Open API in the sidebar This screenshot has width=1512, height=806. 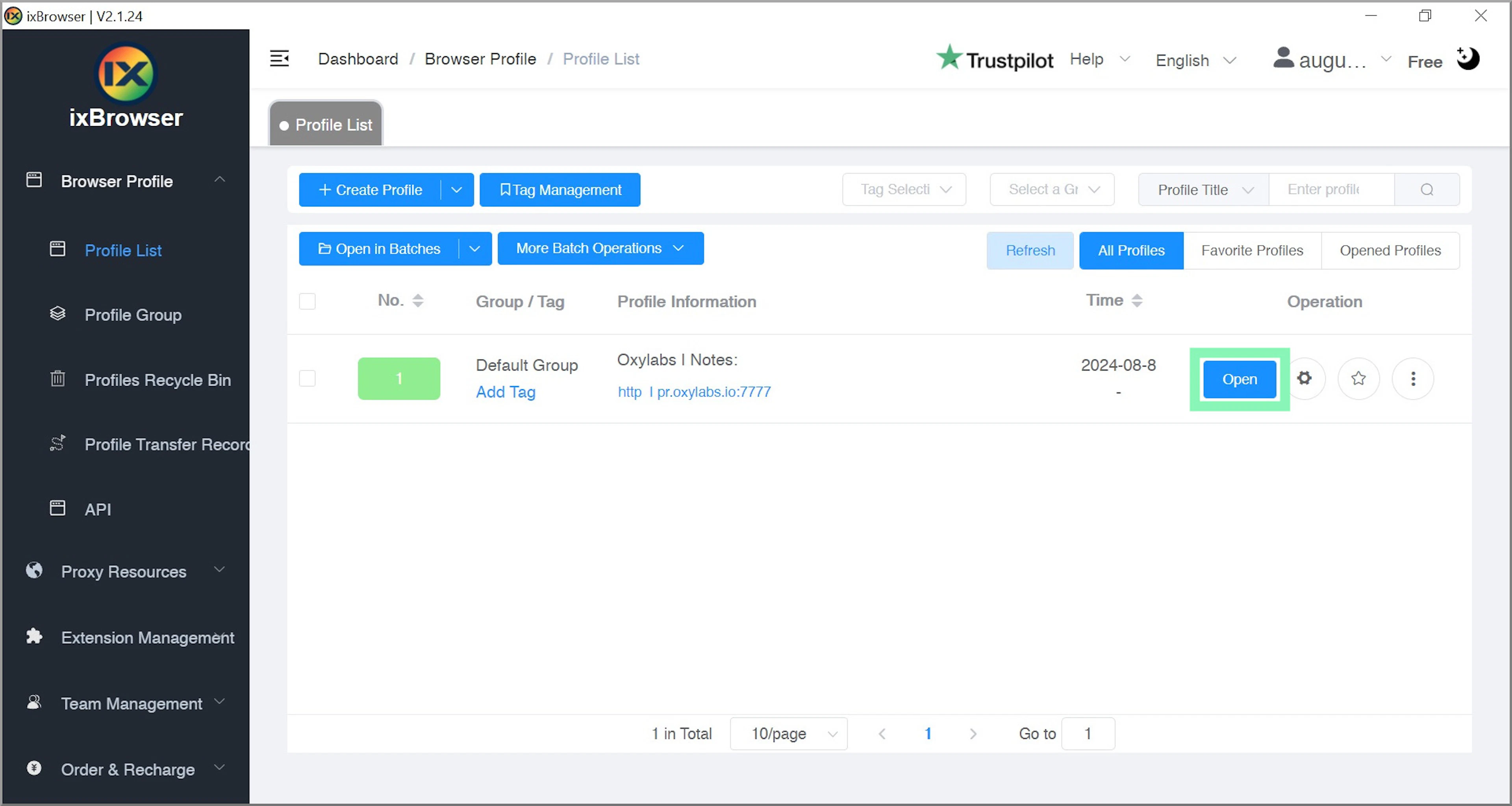tap(98, 509)
